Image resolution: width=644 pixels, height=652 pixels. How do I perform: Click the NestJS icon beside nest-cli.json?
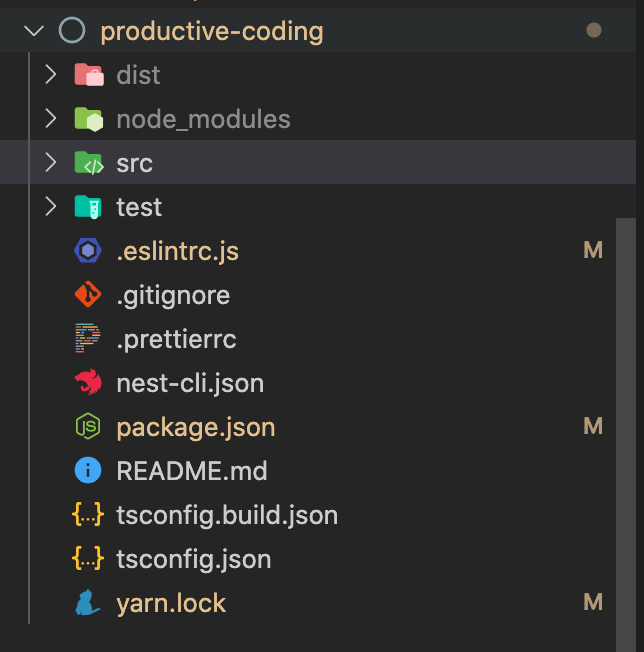88,383
